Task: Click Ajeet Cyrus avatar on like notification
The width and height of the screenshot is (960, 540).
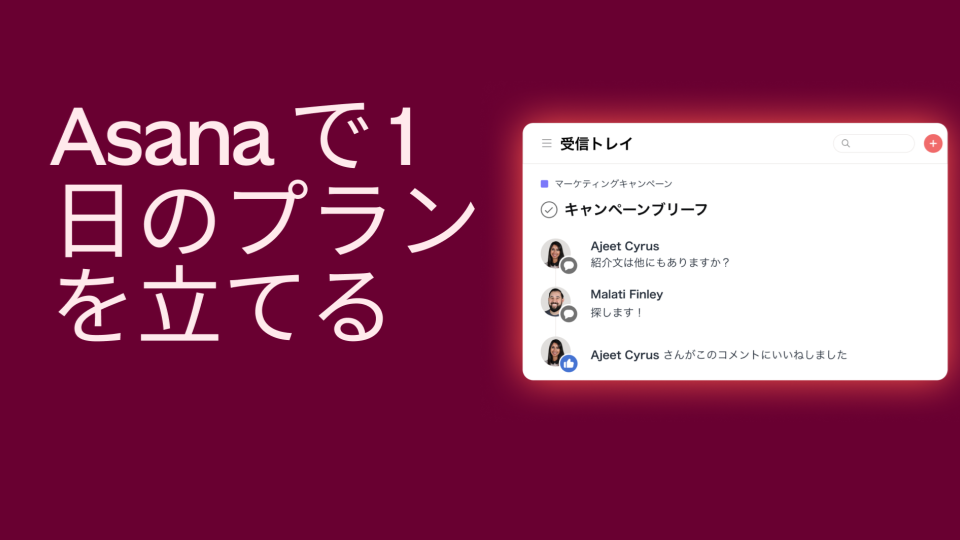Action: pyautogui.click(x=555, y=351)
